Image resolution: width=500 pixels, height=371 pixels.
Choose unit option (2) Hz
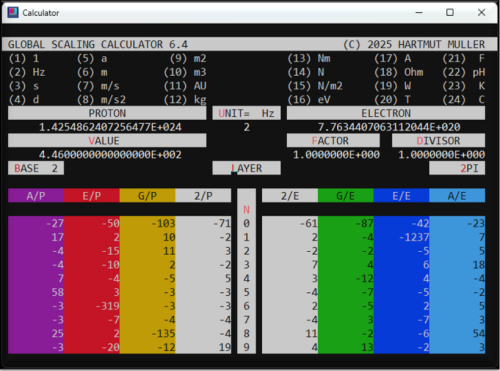(x=27, y=72)
